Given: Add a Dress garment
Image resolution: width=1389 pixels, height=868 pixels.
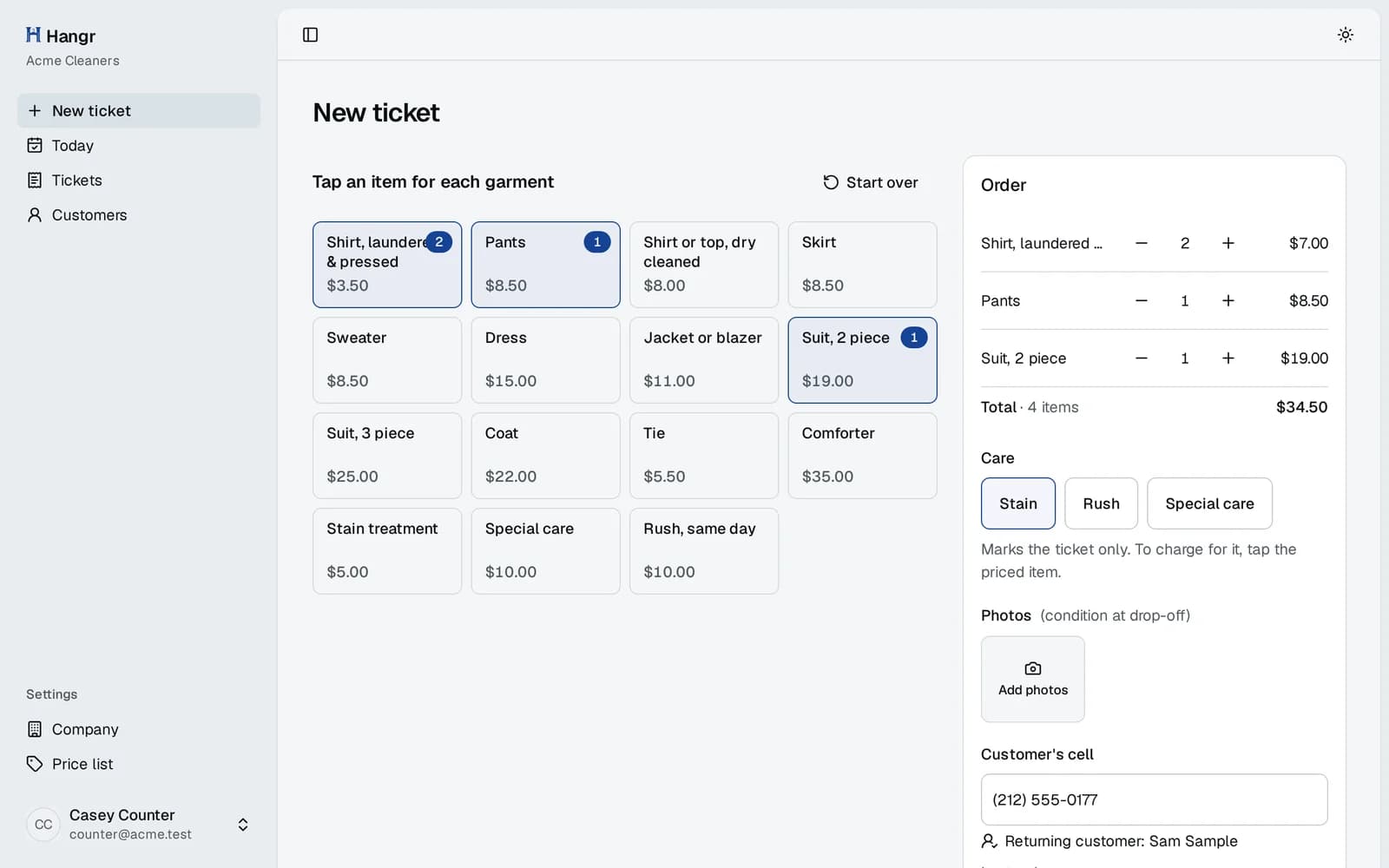Looking at the screenshot, I should [x=545, y=360].
